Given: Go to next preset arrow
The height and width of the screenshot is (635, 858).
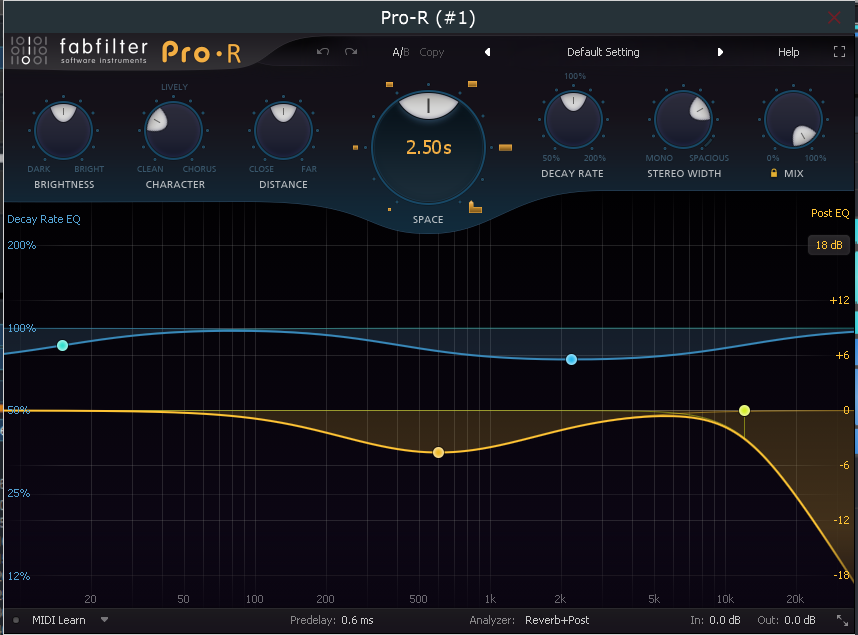Looking at the screenshot, I should [x=720, y=52].
